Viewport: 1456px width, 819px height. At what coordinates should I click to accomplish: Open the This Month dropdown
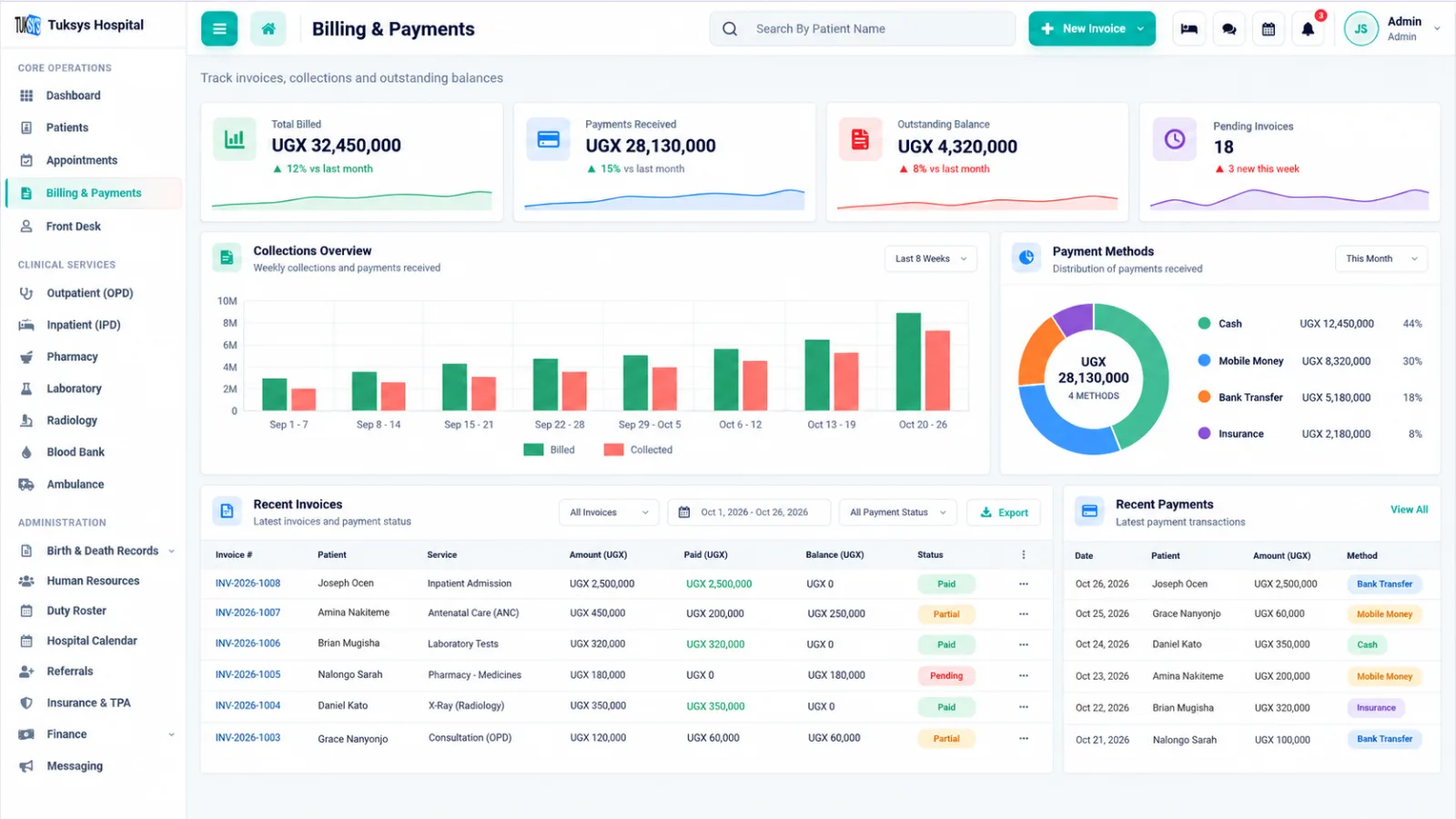[x=1381, y=258]
